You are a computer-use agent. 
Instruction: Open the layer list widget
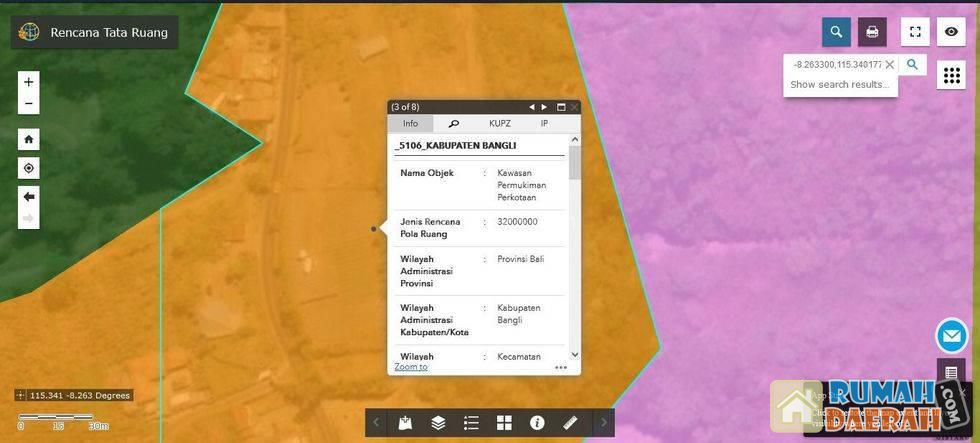coord(438,423)
